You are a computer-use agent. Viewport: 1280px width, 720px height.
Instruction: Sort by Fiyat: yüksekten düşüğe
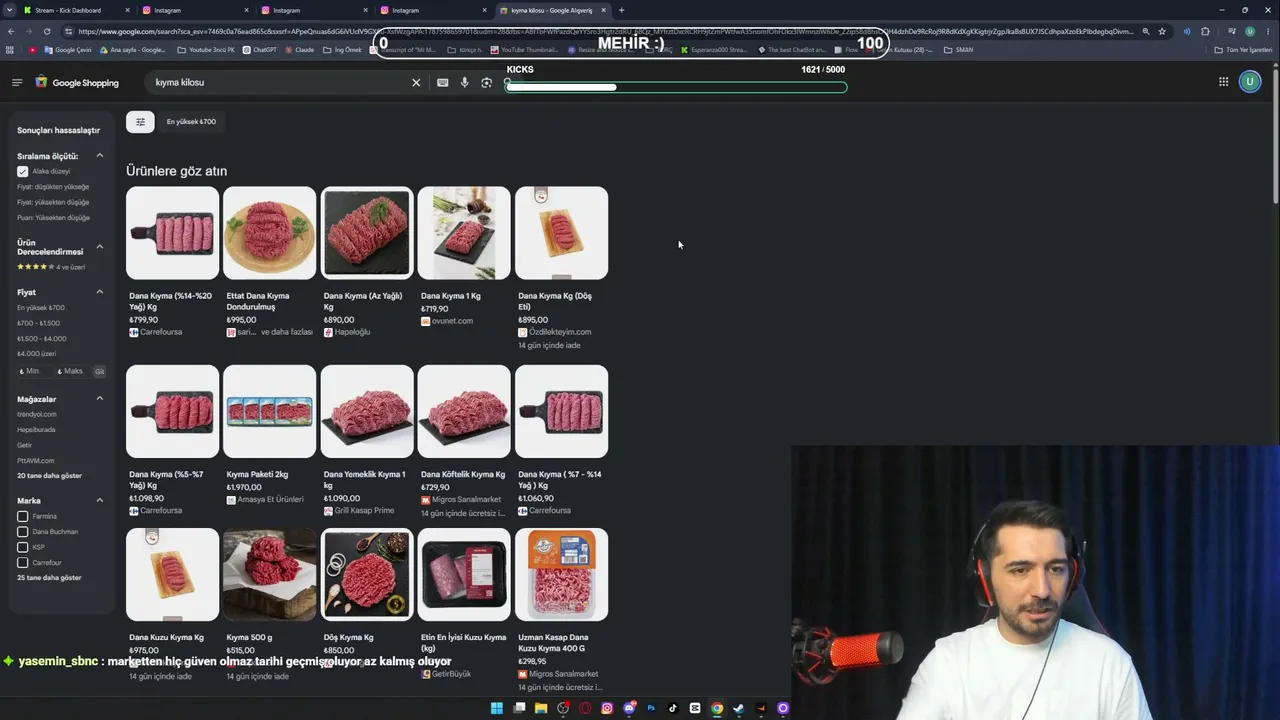53,202
